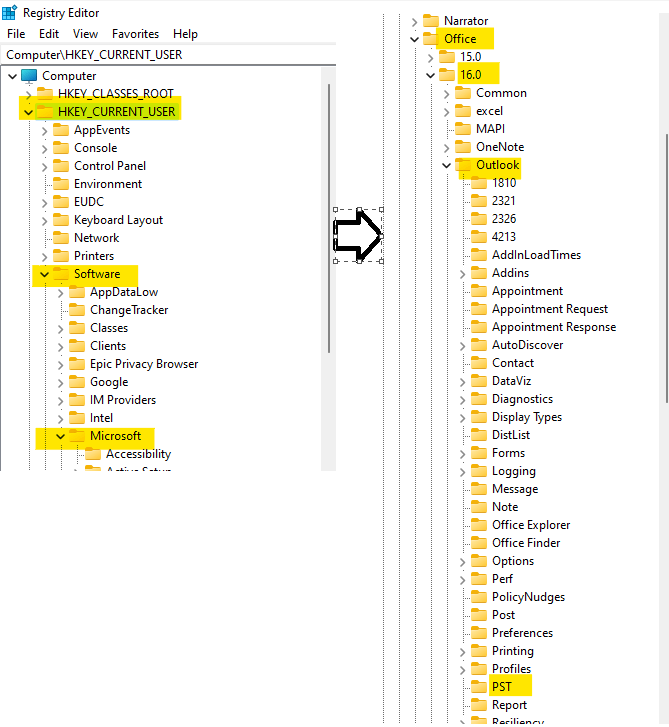Viewport: 669px width, 727px height.
Task: Select the Display Types key
Action: click(527, 417)
